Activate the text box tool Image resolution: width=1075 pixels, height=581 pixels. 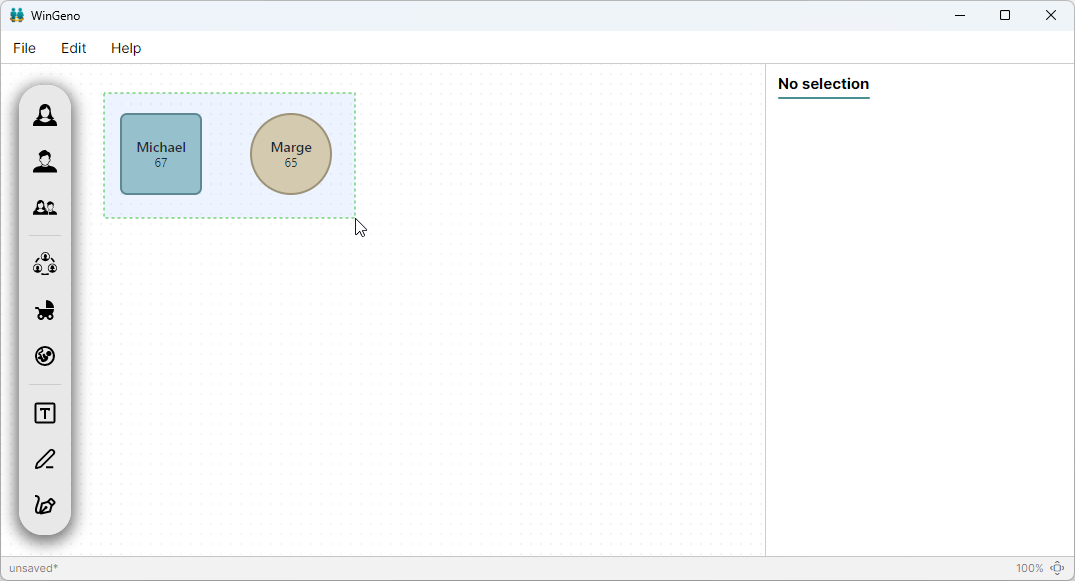(x=45, y=413)
